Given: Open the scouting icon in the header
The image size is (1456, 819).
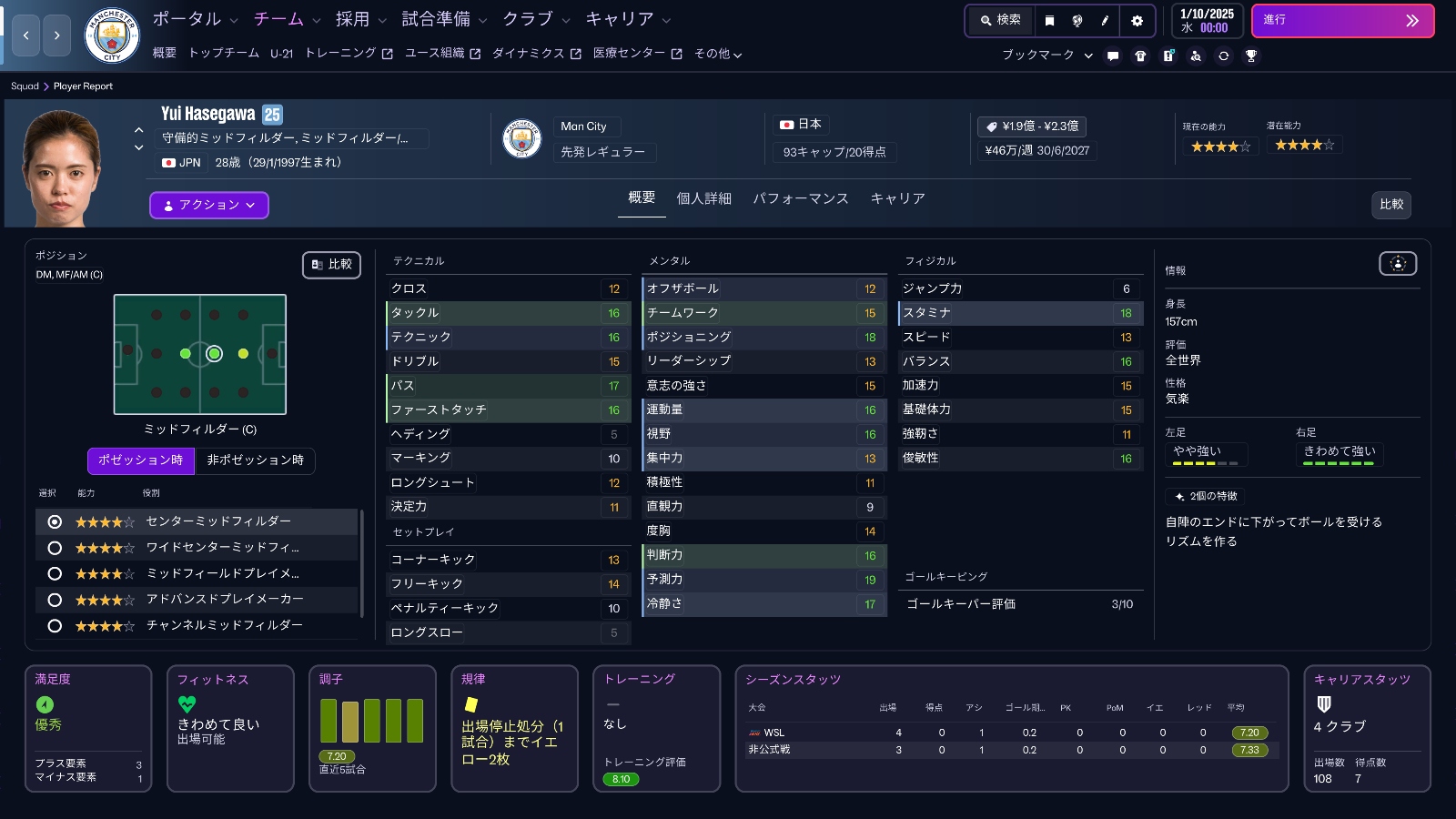Looking at the screenshot, I should [x=1196, y=56].
